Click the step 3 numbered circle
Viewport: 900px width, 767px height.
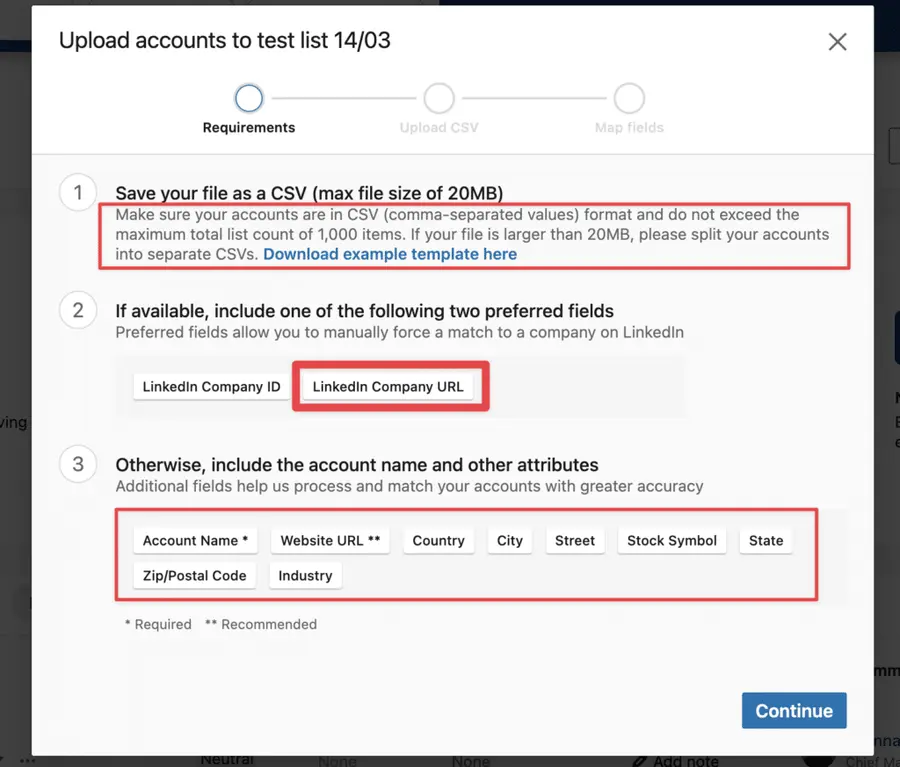[x=77, y=464]
